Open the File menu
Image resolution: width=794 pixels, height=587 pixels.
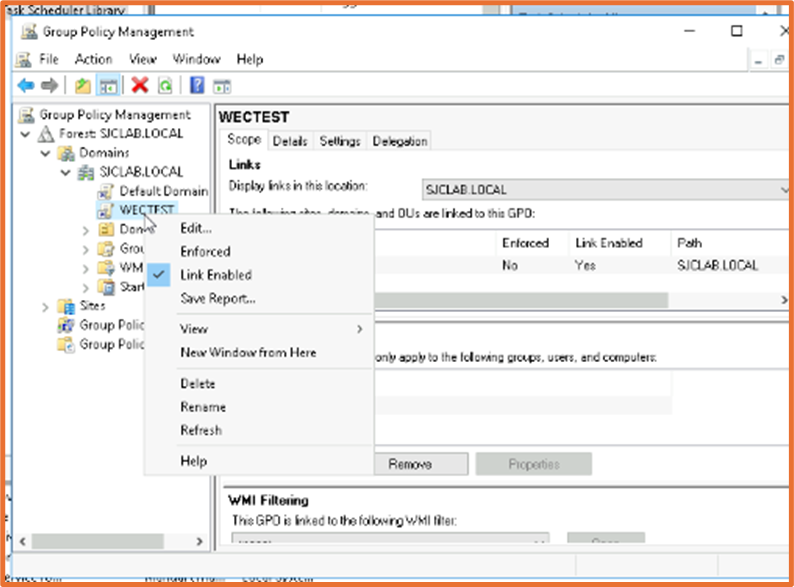[49, 60]
